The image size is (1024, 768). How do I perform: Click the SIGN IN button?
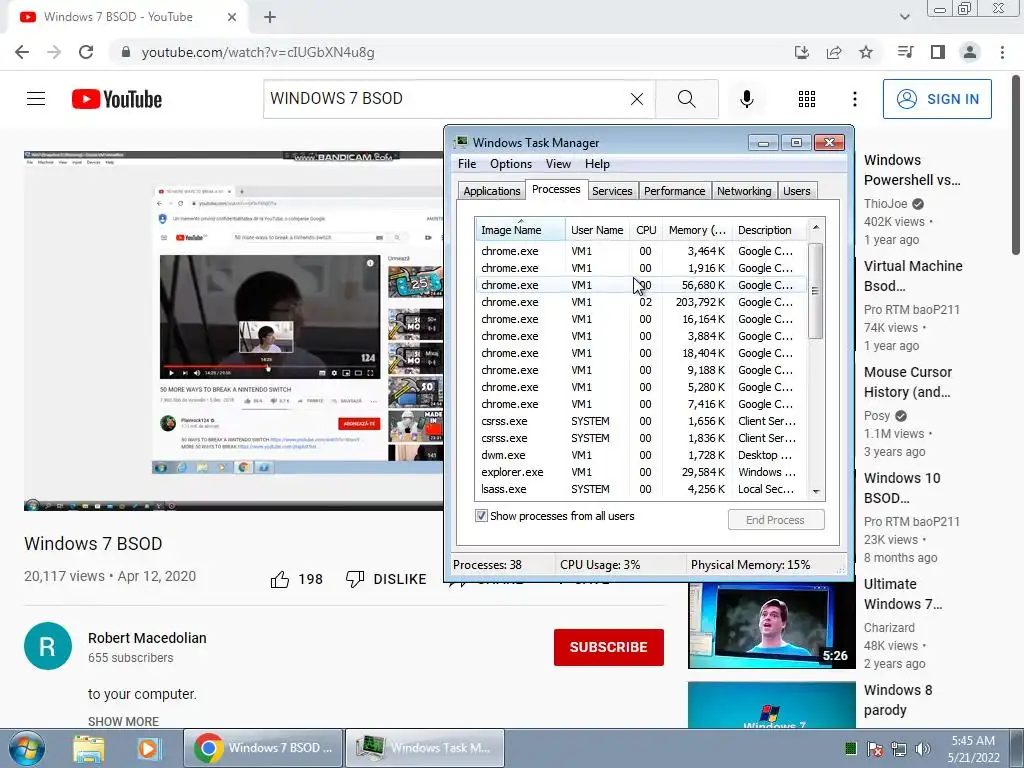[x=937, y=99]
